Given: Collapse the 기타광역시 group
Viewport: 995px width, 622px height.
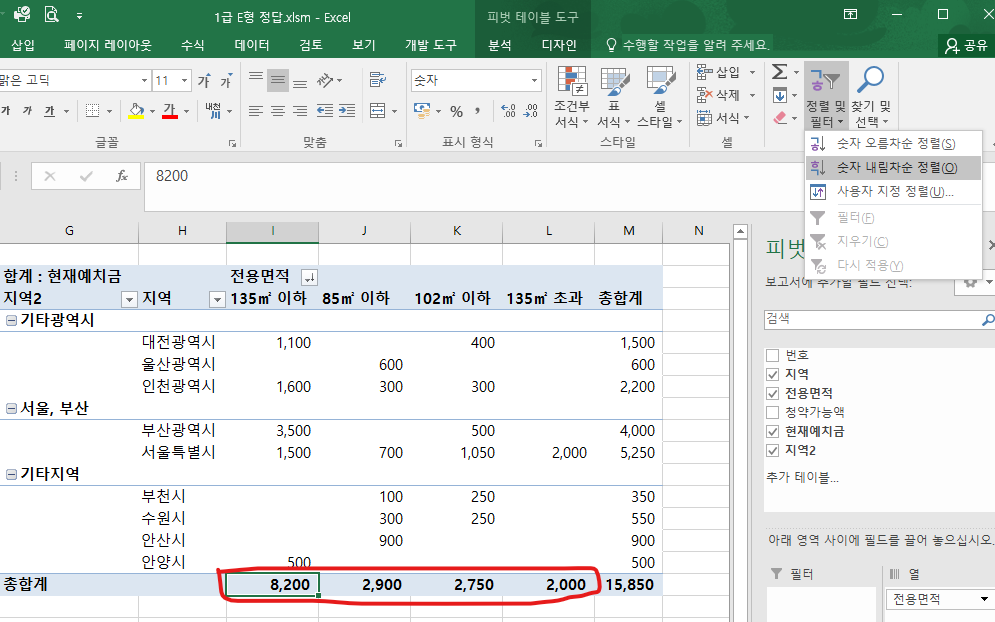Looking at the screenshot, I should [x=11, y=321].
